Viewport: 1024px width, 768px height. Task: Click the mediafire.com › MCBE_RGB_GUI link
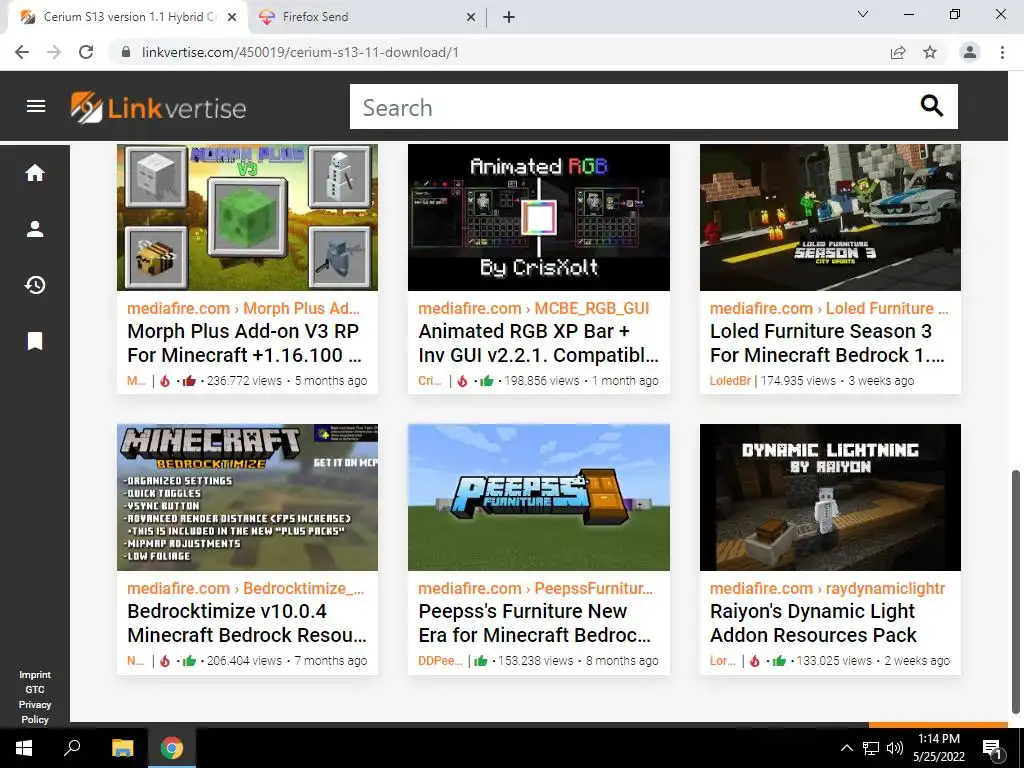(534, 308)
